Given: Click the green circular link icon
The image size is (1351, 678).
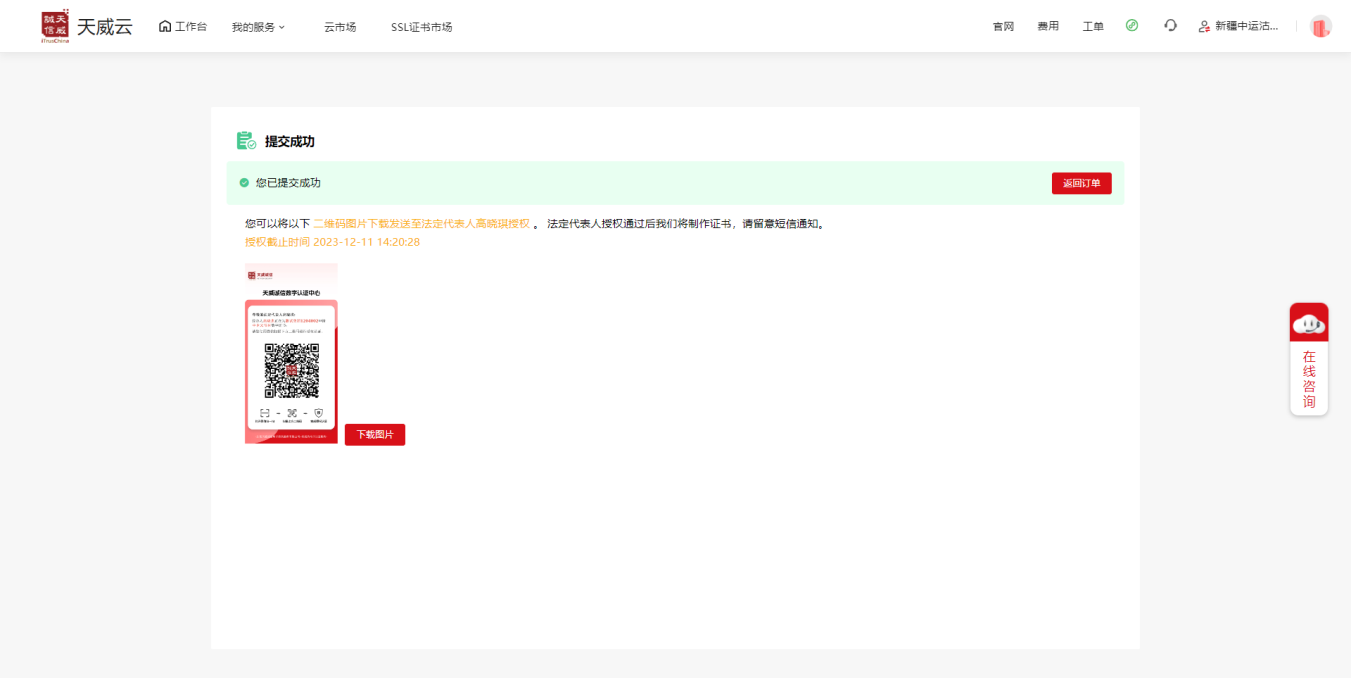Looking at the screenshot, I should pos(1132,25).
